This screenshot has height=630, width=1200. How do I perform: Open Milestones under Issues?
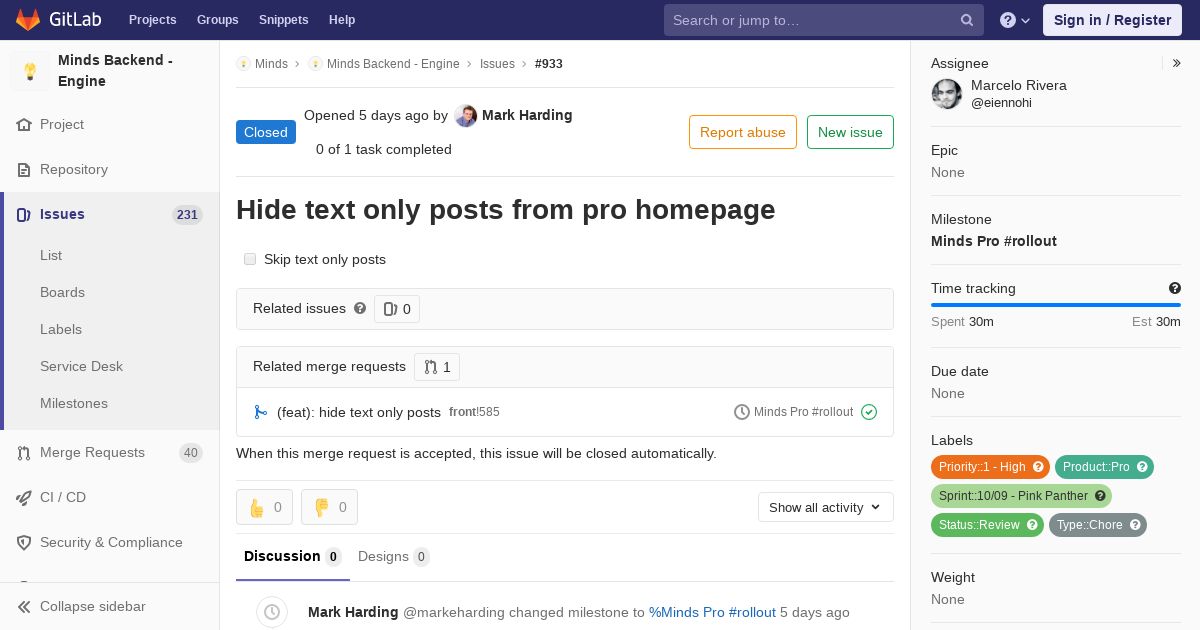[x=74, y=404]
